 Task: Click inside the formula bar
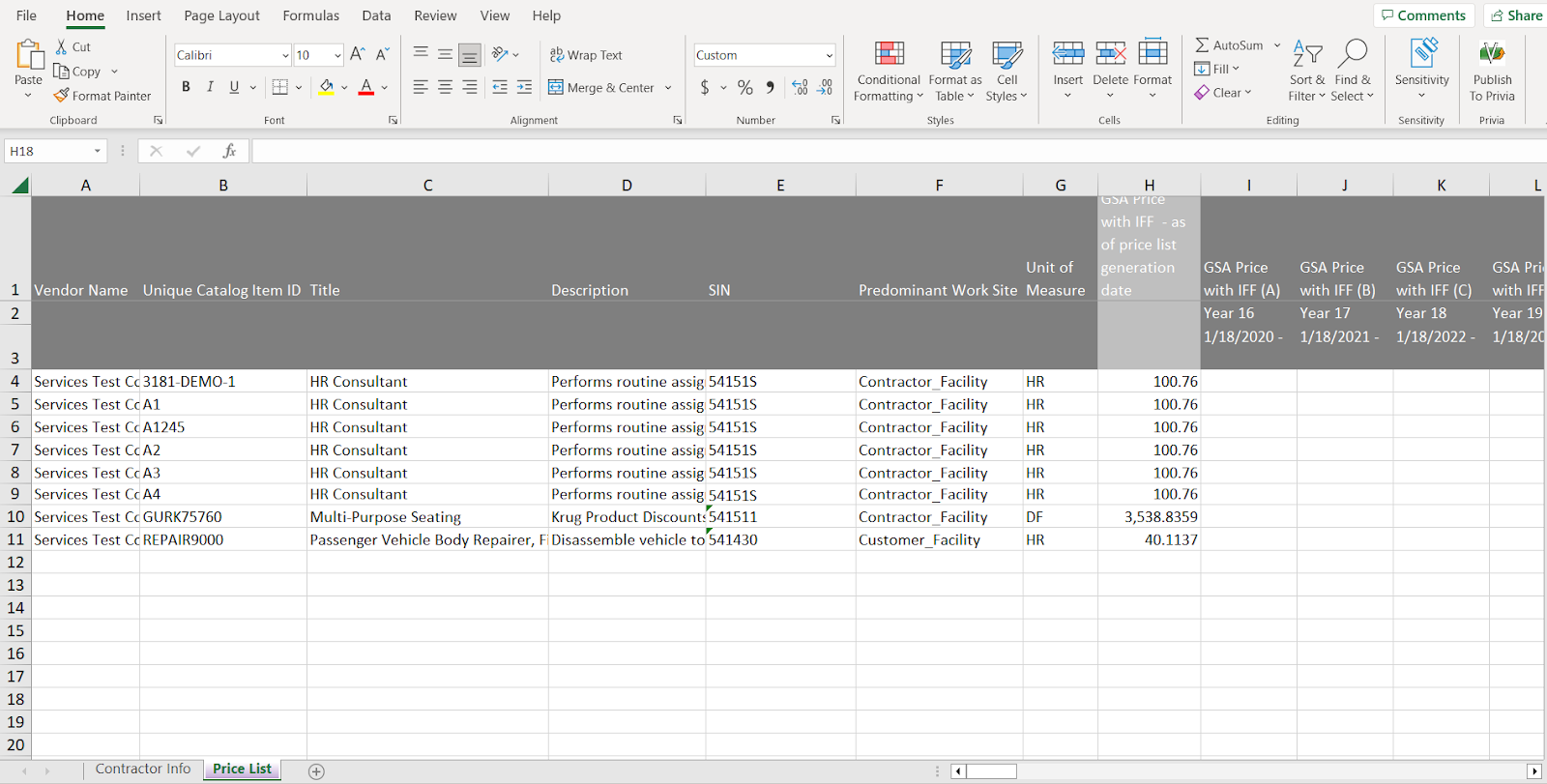[870, 151]
